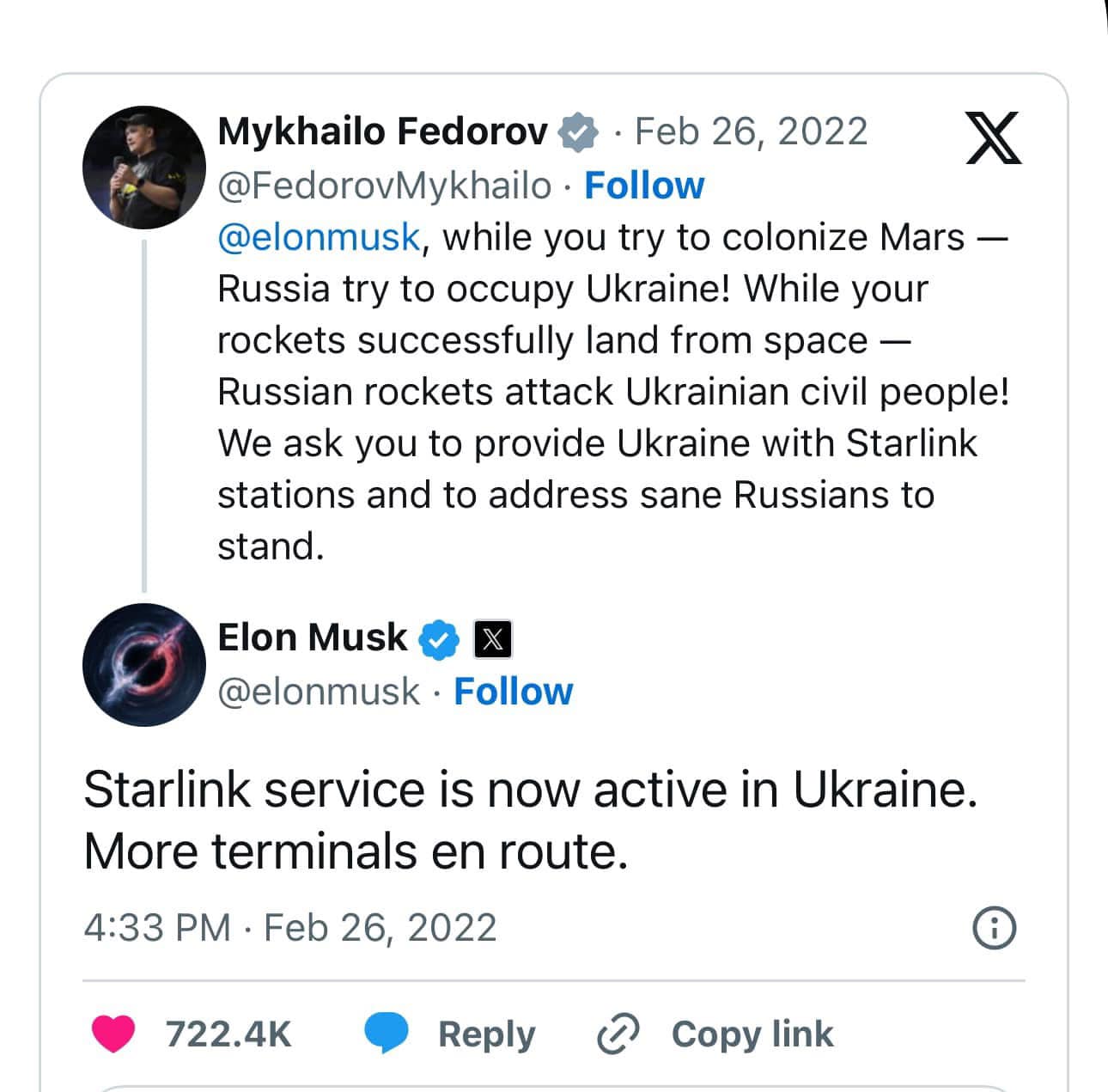Click the gray @elonmusk handle
This screenshot has width=1108, height=1092.
[x=319, y=692]
